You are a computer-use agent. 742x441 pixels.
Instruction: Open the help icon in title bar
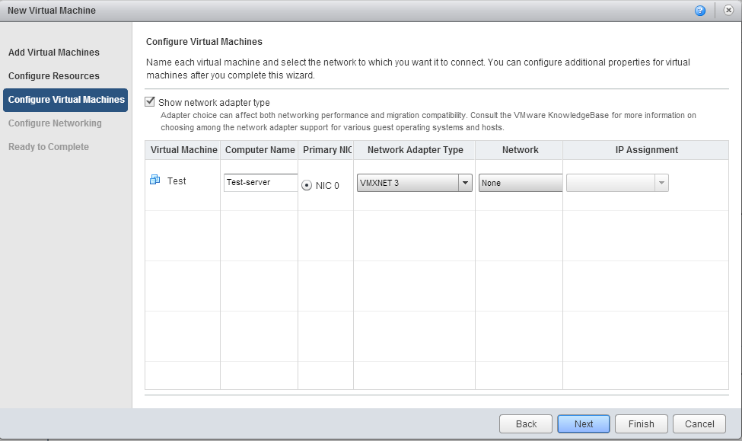click(x=700, y=10)
